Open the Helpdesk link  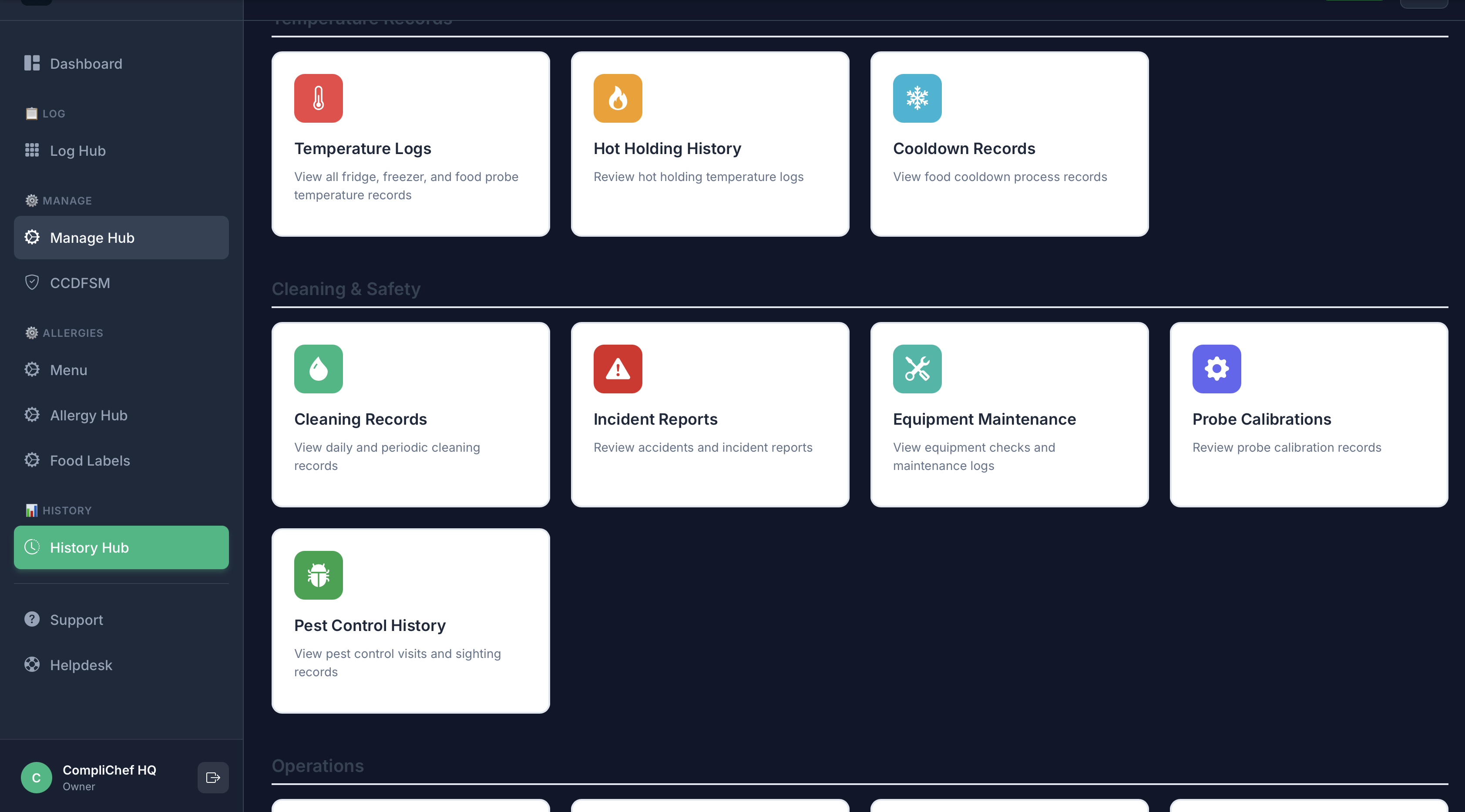click(x=81, y=665)
